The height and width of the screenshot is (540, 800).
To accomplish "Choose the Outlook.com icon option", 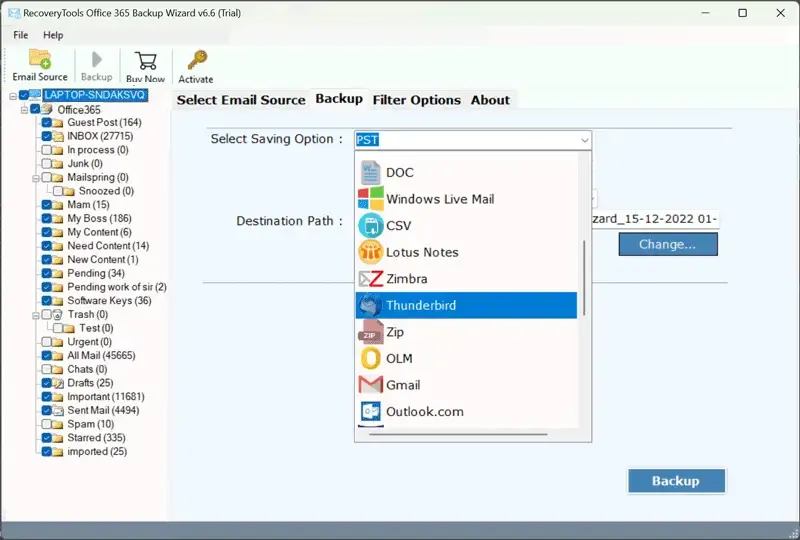I will (371, 411).
